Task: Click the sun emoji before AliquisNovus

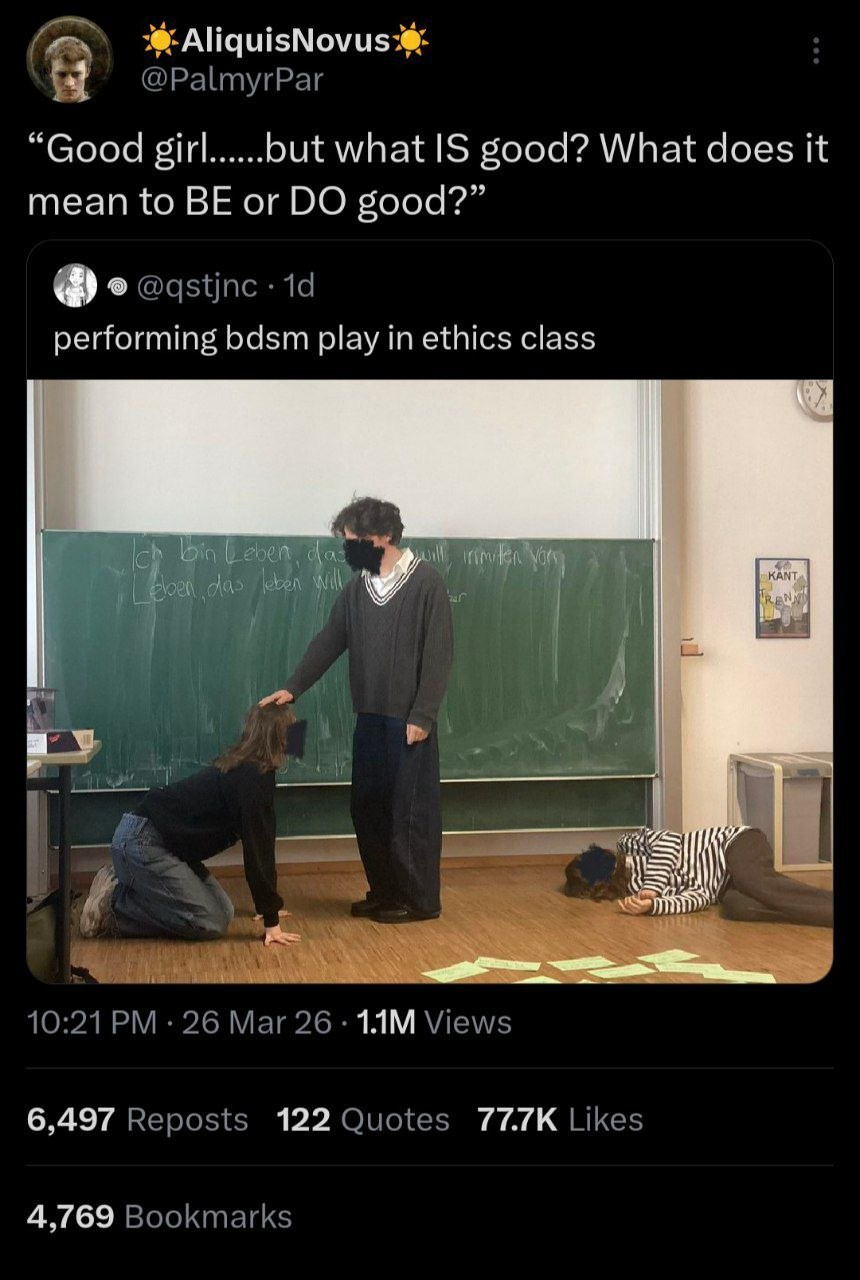Action: click(159, 40)
